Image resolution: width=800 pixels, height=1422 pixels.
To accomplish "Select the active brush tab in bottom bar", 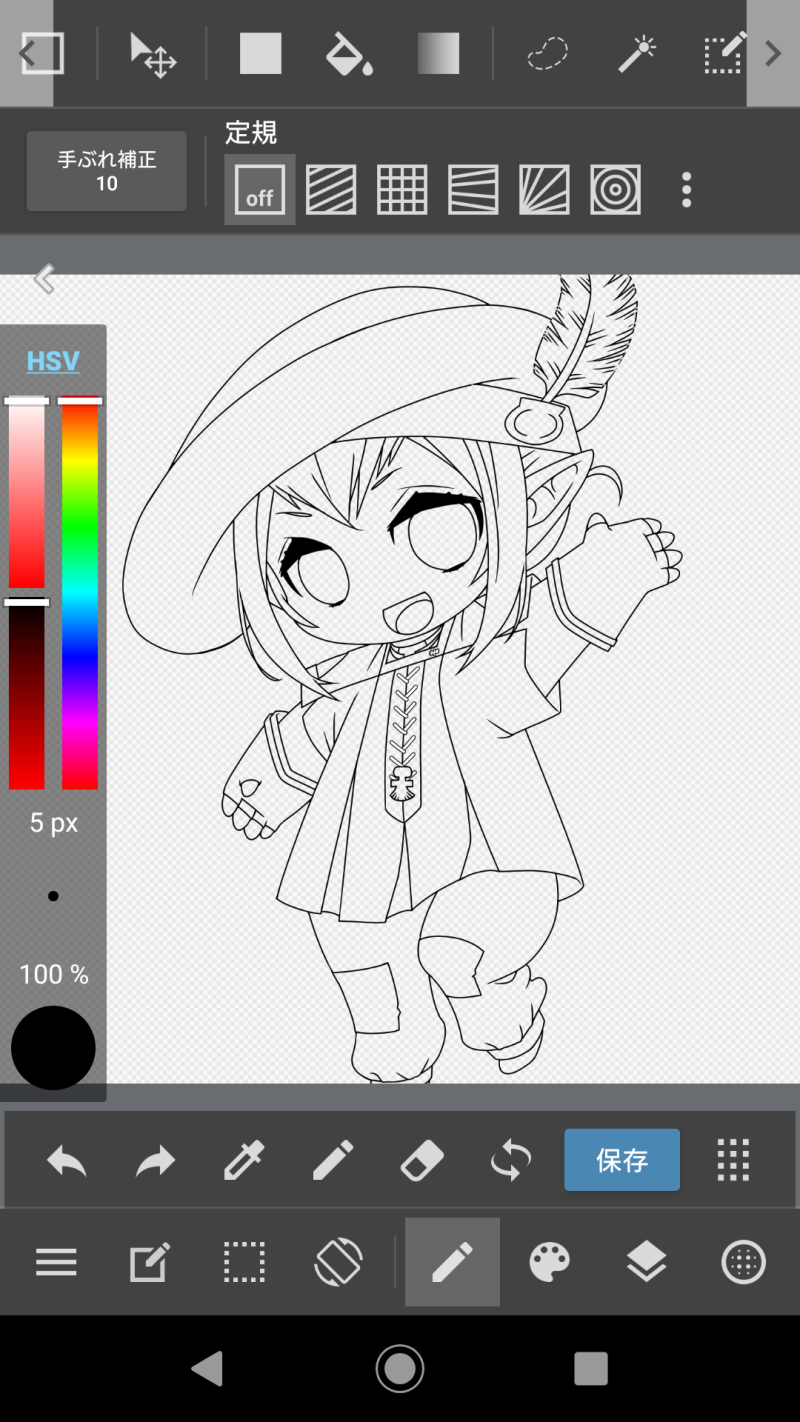I will 452,1262.
